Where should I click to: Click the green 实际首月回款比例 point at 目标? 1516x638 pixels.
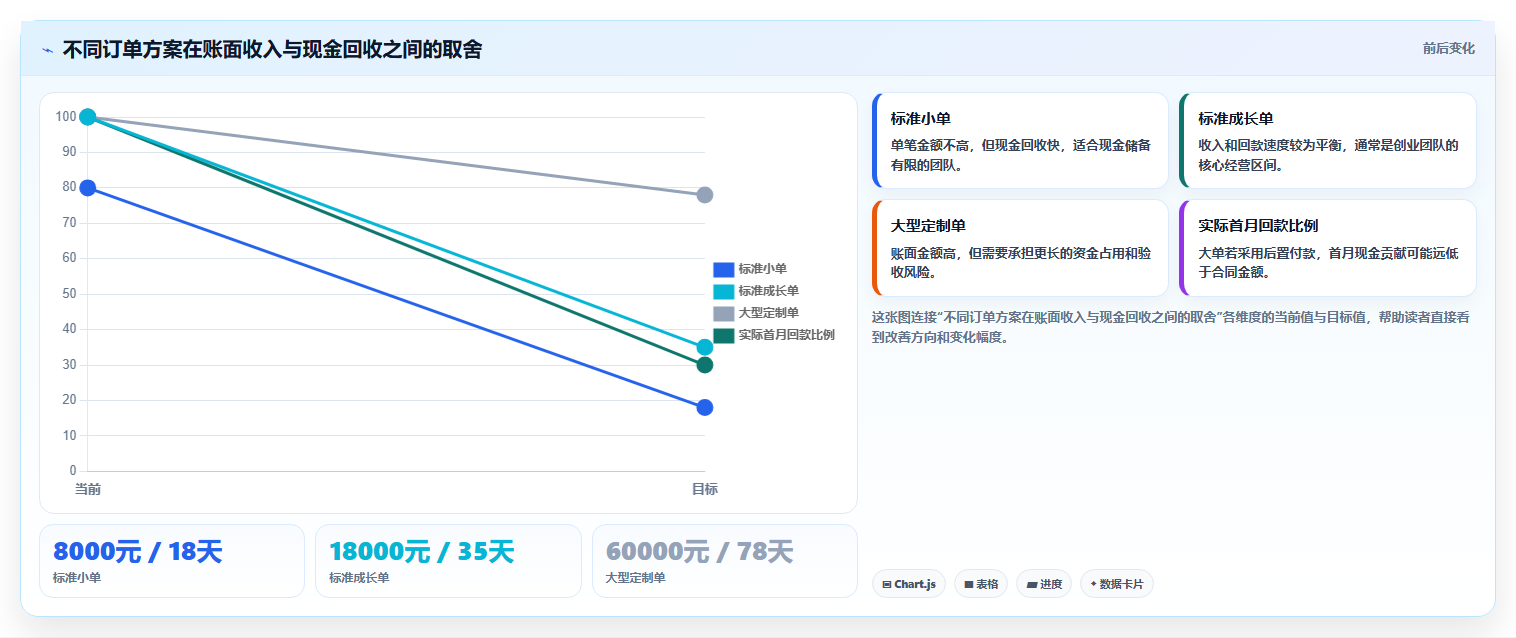[705, 365]
